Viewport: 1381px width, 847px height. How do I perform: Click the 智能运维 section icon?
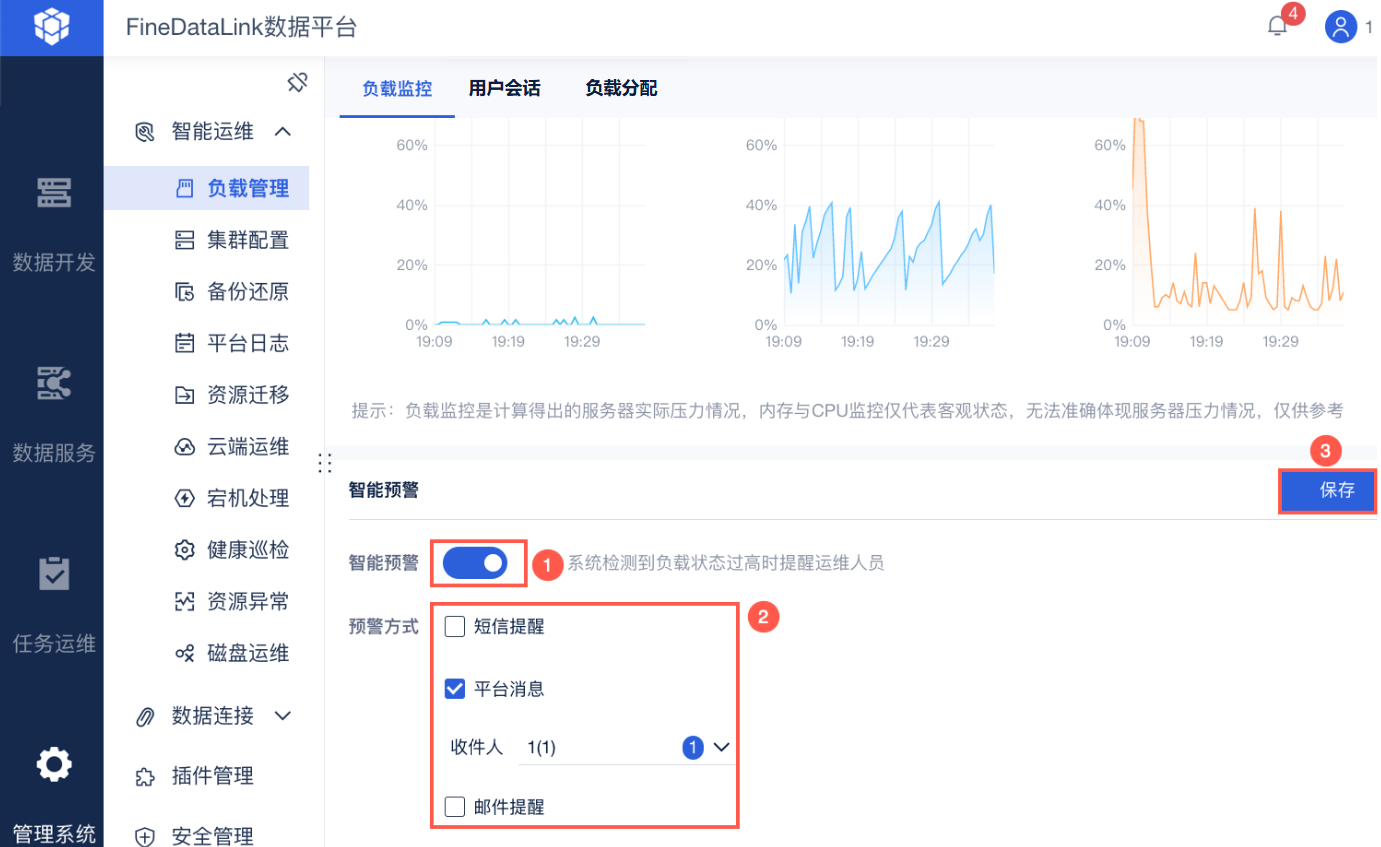(x=145, y=131)
